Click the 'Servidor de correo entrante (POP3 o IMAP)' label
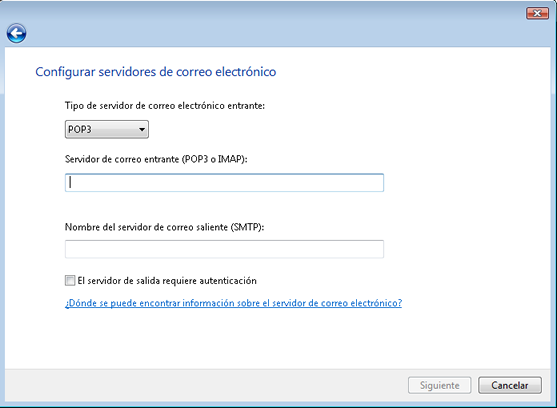Image resolution: width=557 pixels, height=408 pixels. tap(156, 159)
